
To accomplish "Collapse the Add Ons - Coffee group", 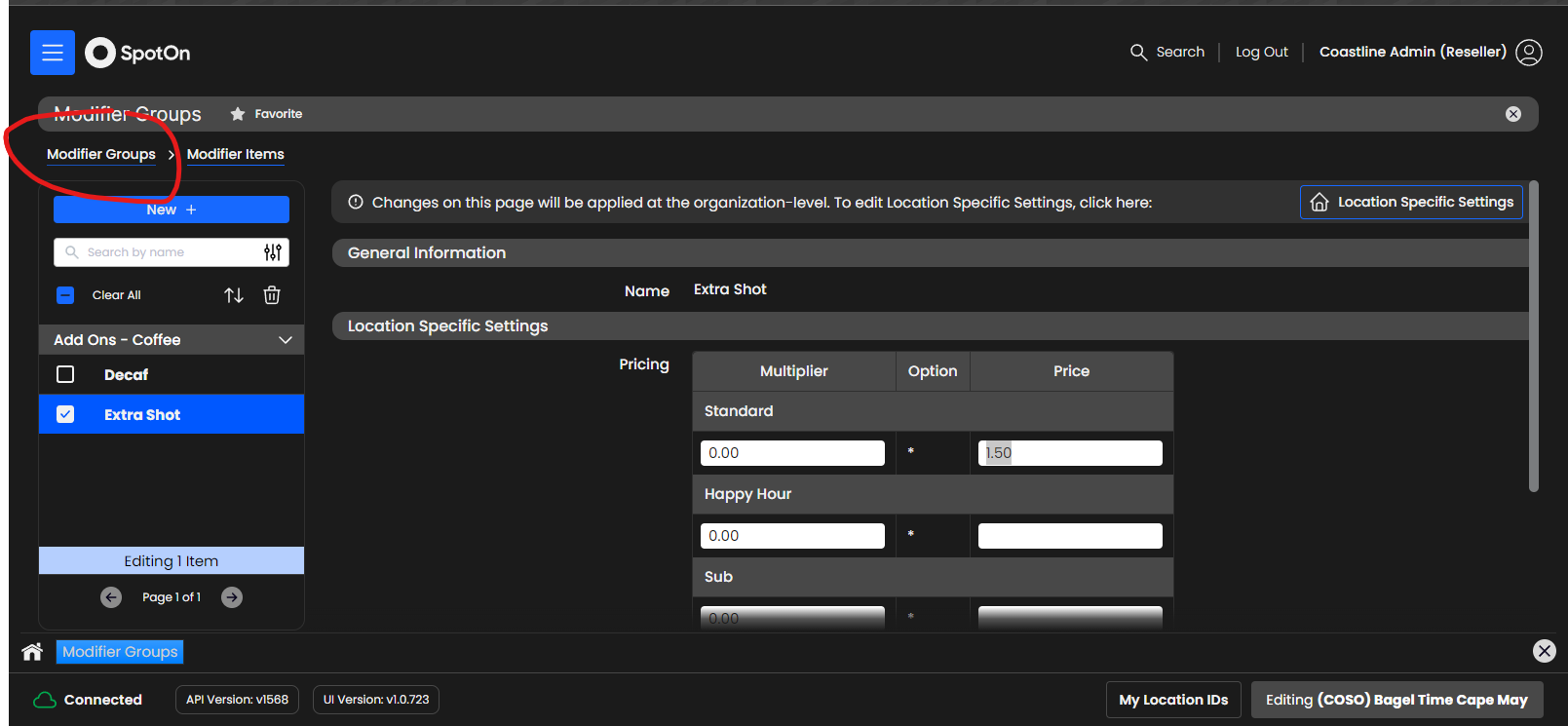I will pos(286,340).
